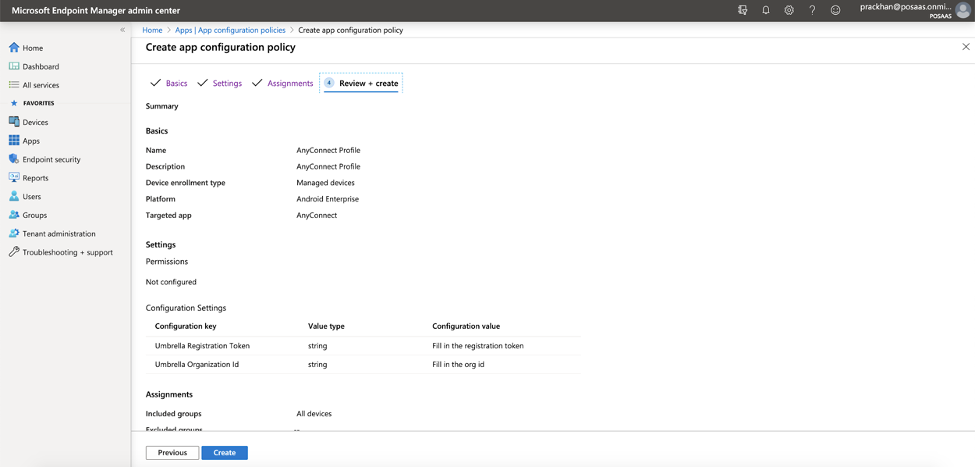This screenshot has width=977, height=468.
Task: Click the 'AnyConnect' targeted app value
Action: point(317,216)
